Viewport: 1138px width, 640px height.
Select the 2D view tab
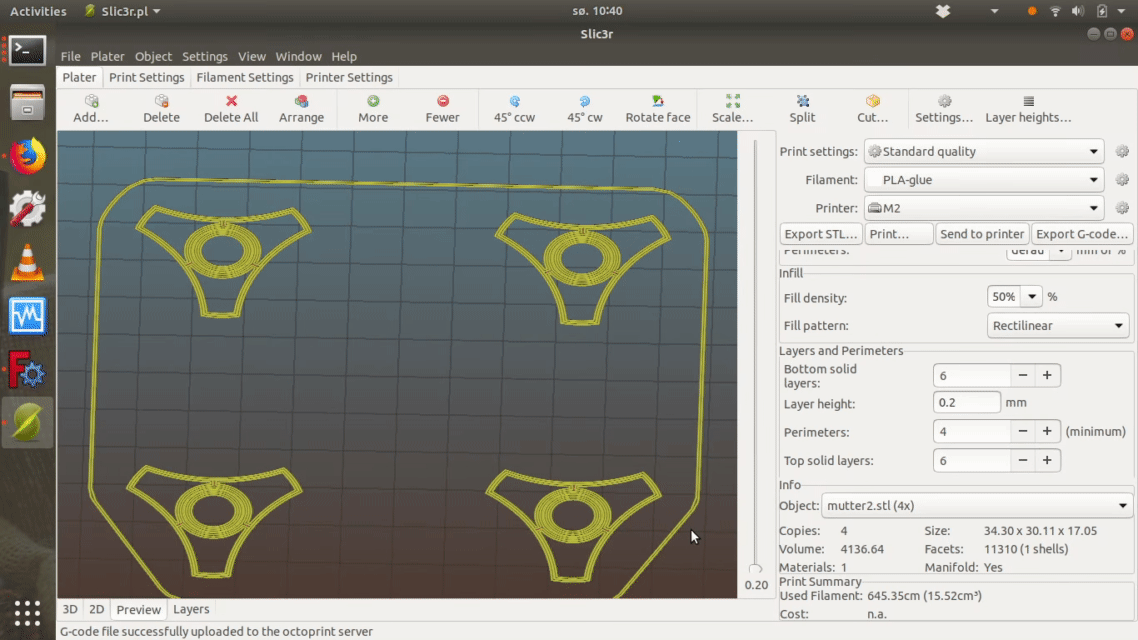coord(97,609)
